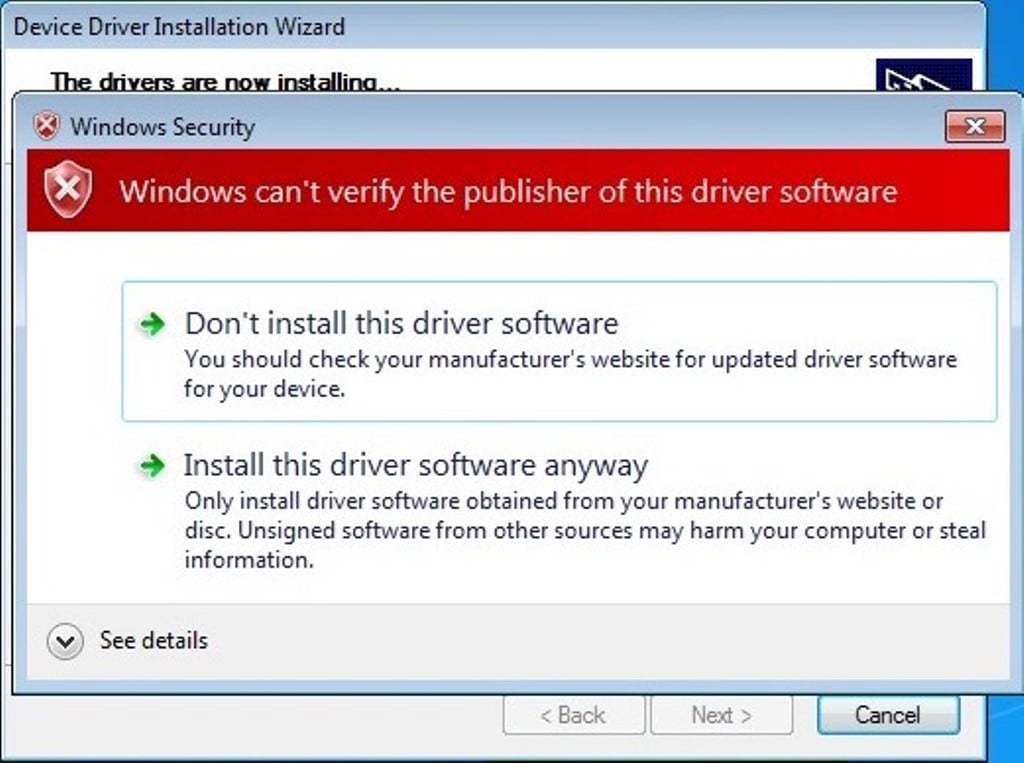Click the blue desktop area beside the wizard
The image size is (1024, 763).
pyautogui.click(x=1006, y=392)
